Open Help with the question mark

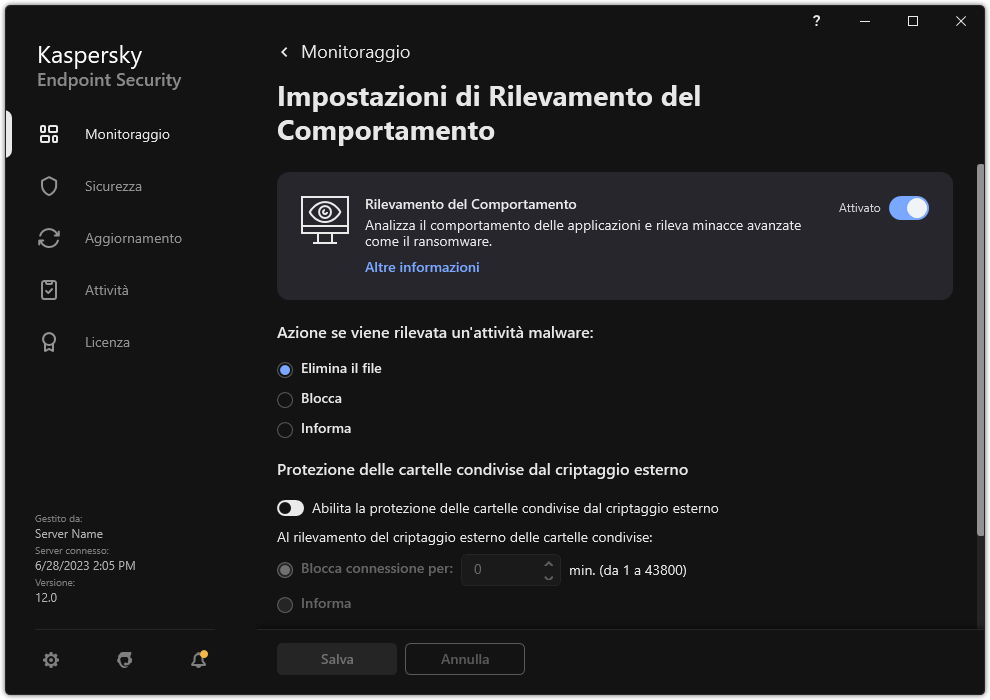click(816, 21)
